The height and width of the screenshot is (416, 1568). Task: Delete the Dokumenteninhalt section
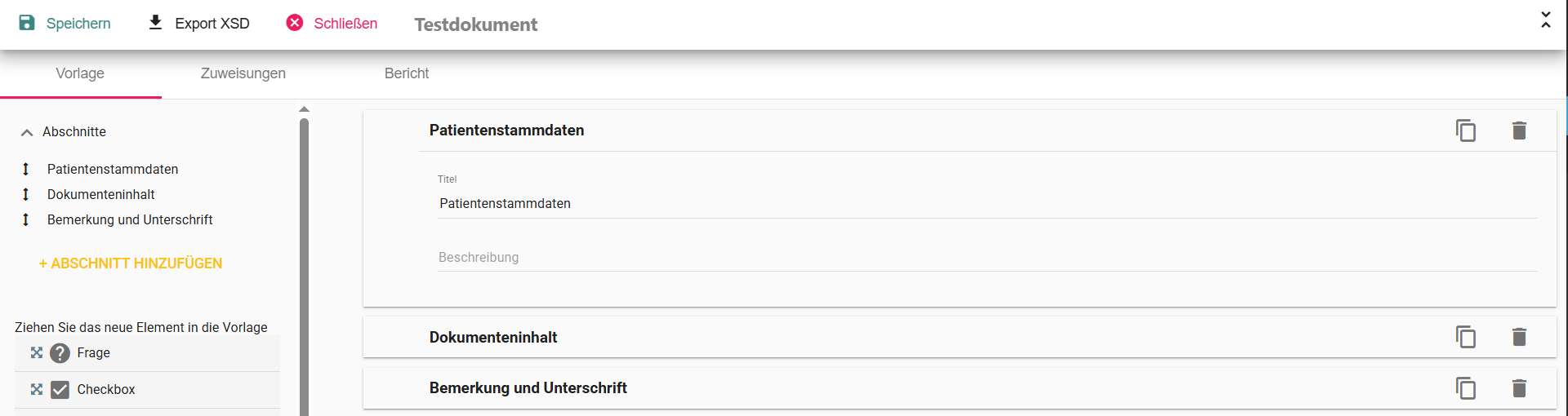(x=1519, y=337)
